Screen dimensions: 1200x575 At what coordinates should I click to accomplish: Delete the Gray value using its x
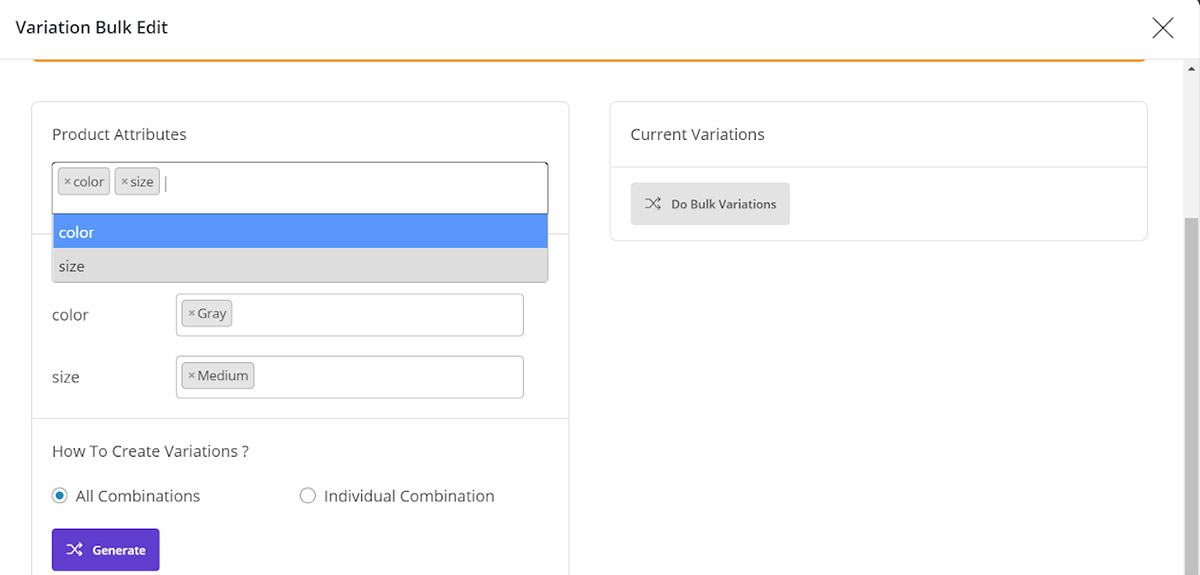tap(191, 314)
